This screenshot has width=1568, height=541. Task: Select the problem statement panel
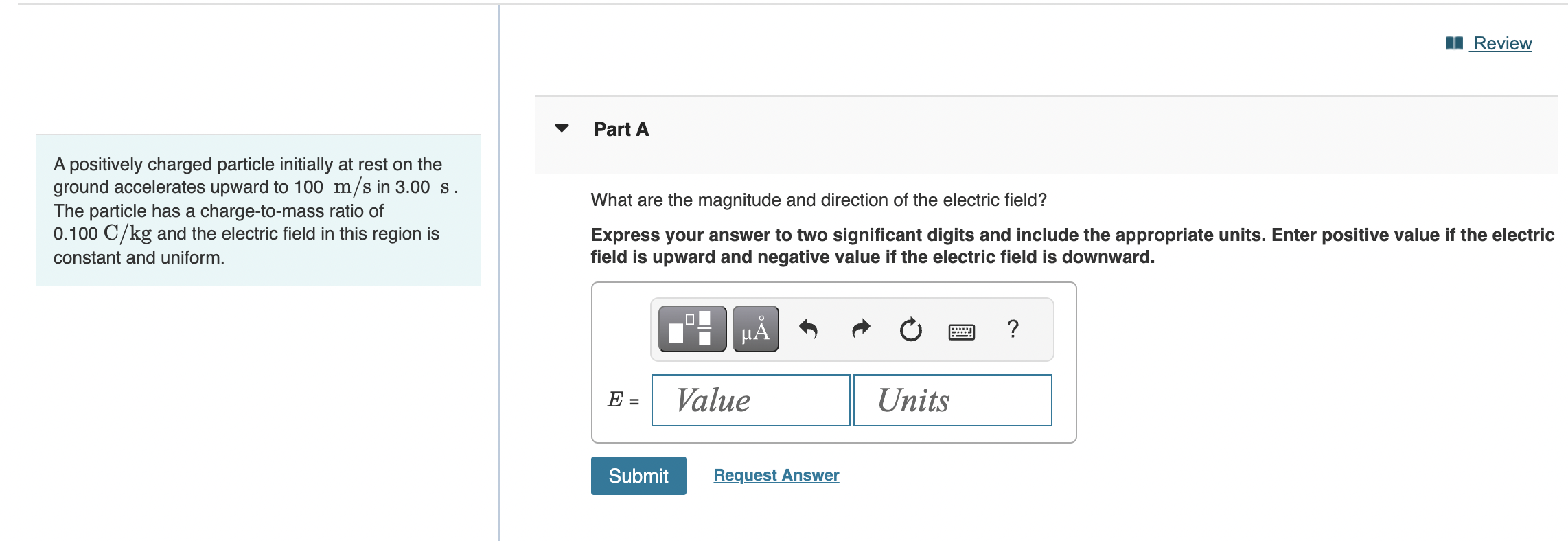point(257,209)
